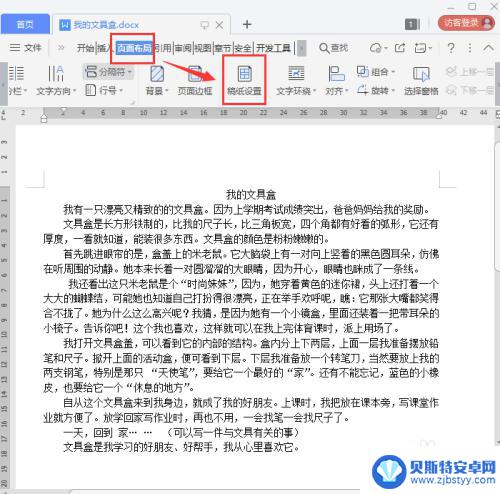Open the cloud sync icon dropdown

378,48
